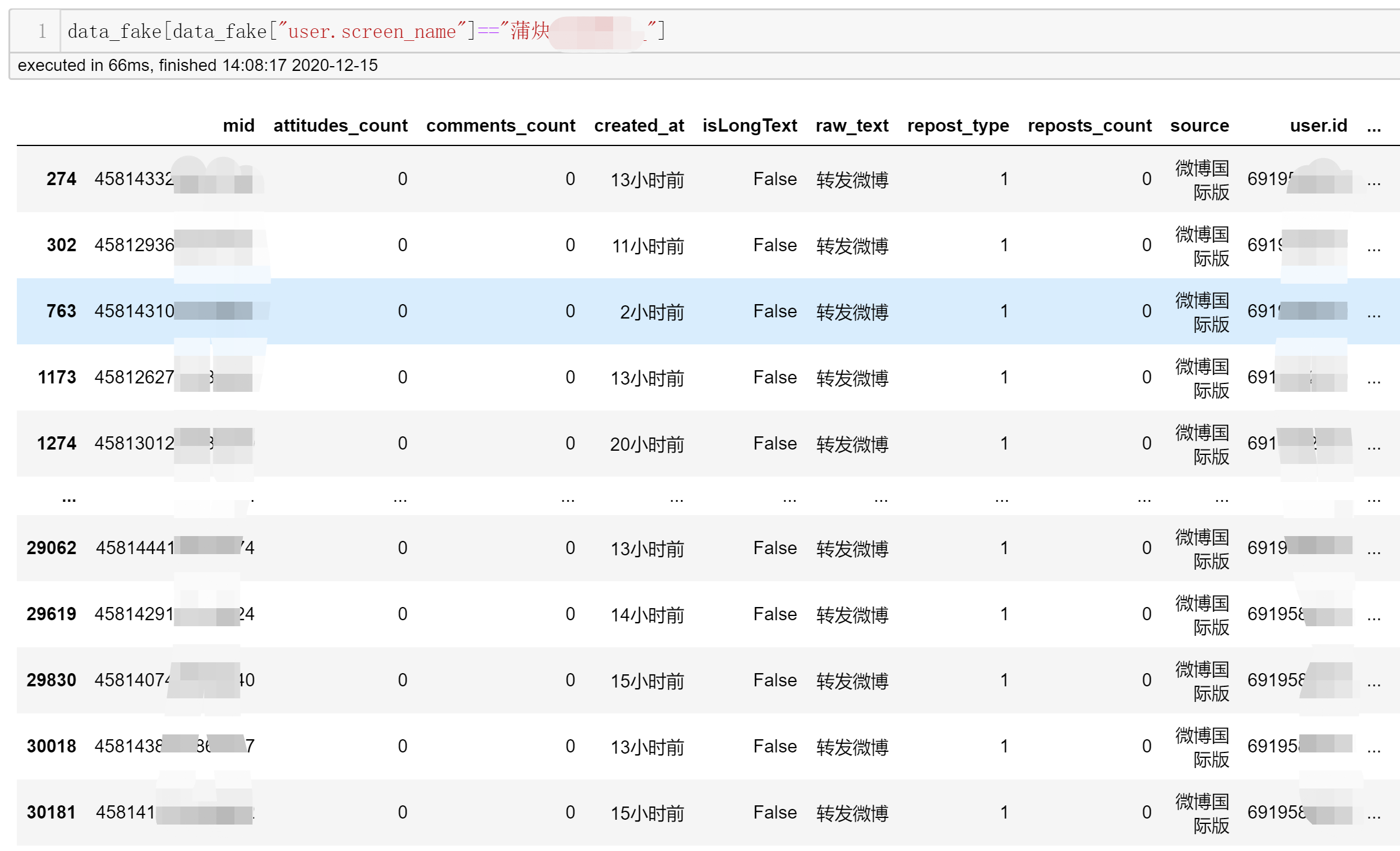The image size is (1400, 851).
Task: Click the source column header
Action: pyautogui.click(x=1199, y=126)
